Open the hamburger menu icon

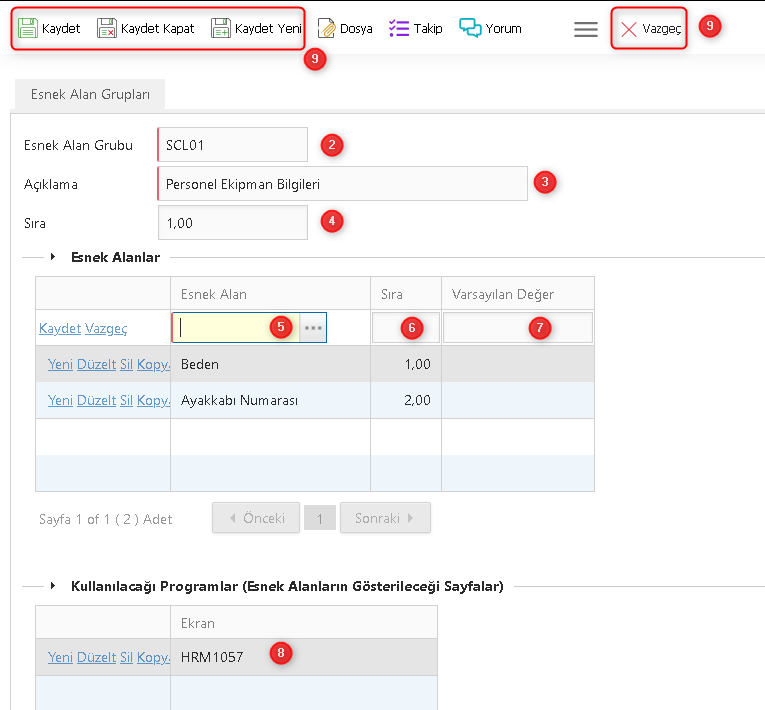585,29
